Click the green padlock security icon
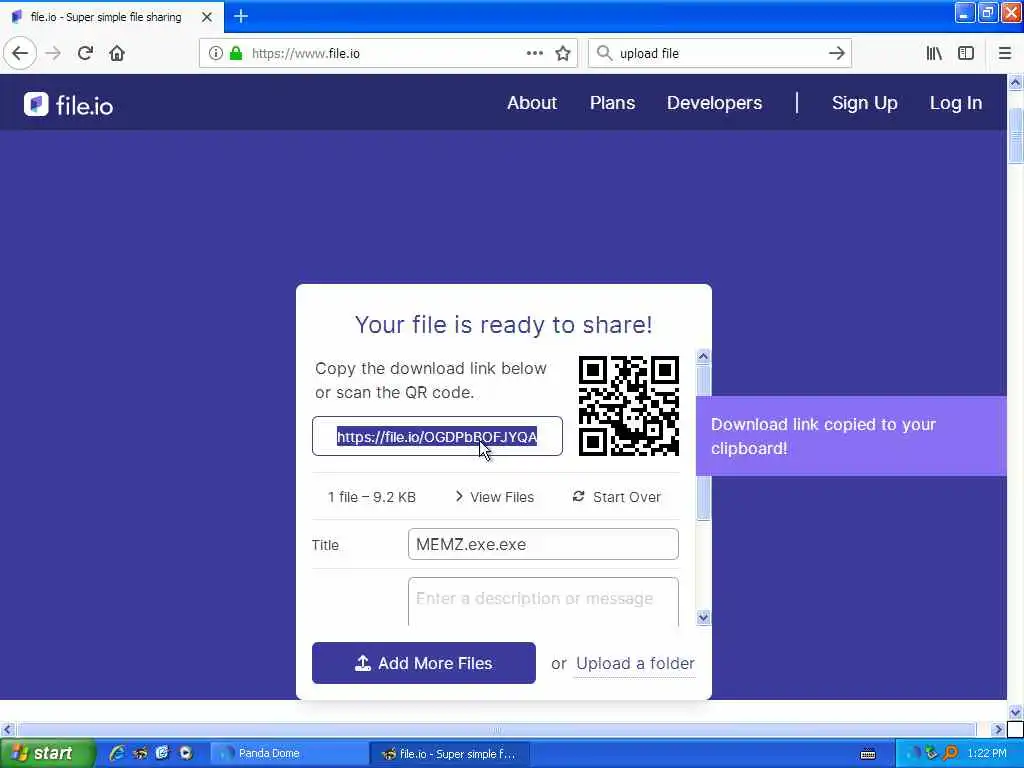 pos(236,53)
